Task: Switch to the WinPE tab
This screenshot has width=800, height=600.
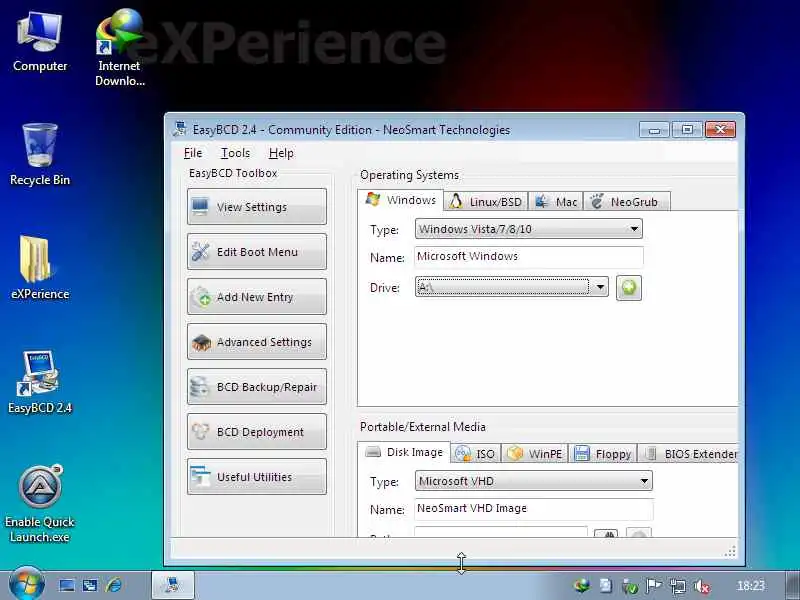Action: 535,454
